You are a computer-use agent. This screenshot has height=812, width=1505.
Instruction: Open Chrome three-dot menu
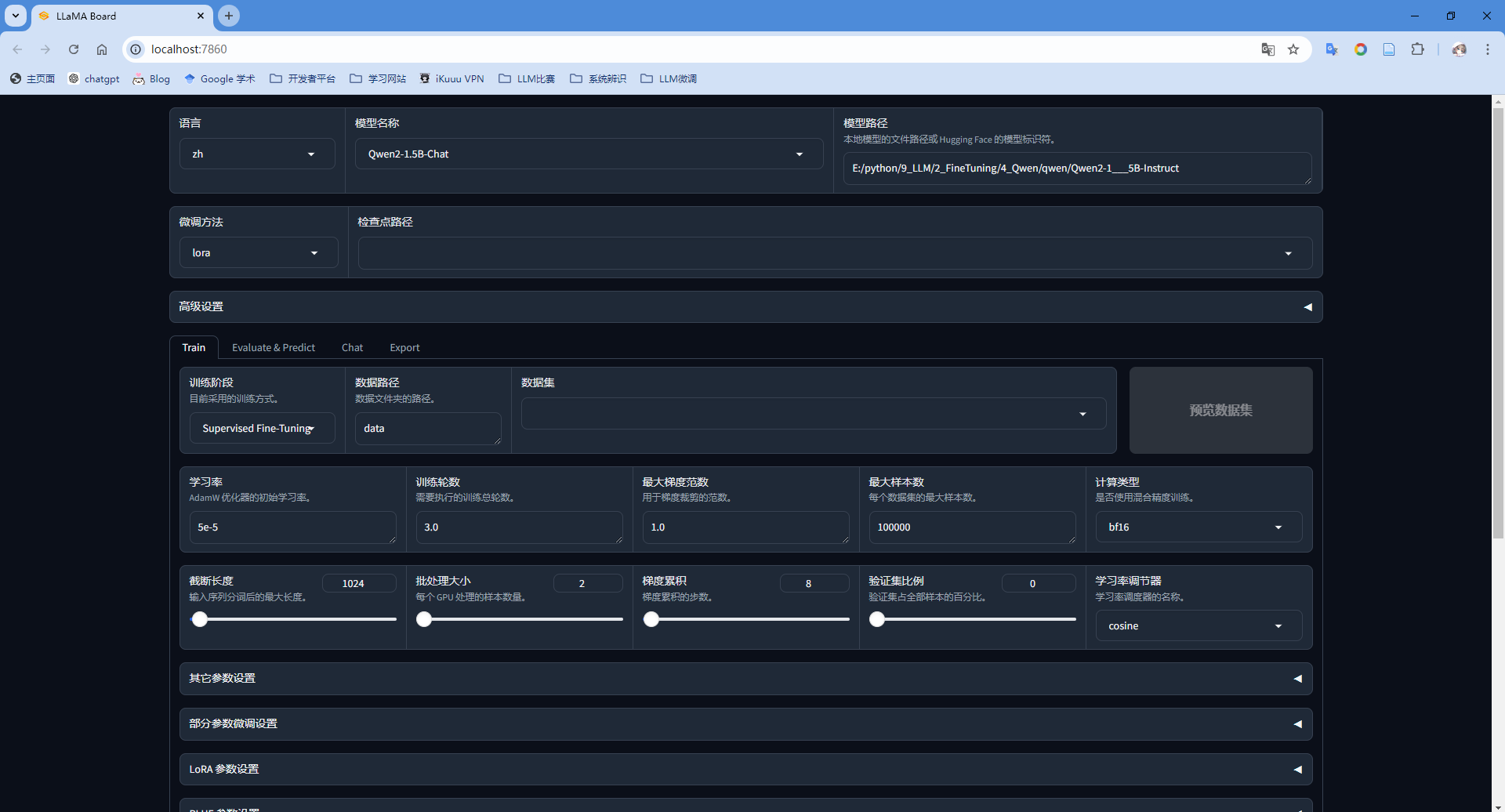point(1487,49)
